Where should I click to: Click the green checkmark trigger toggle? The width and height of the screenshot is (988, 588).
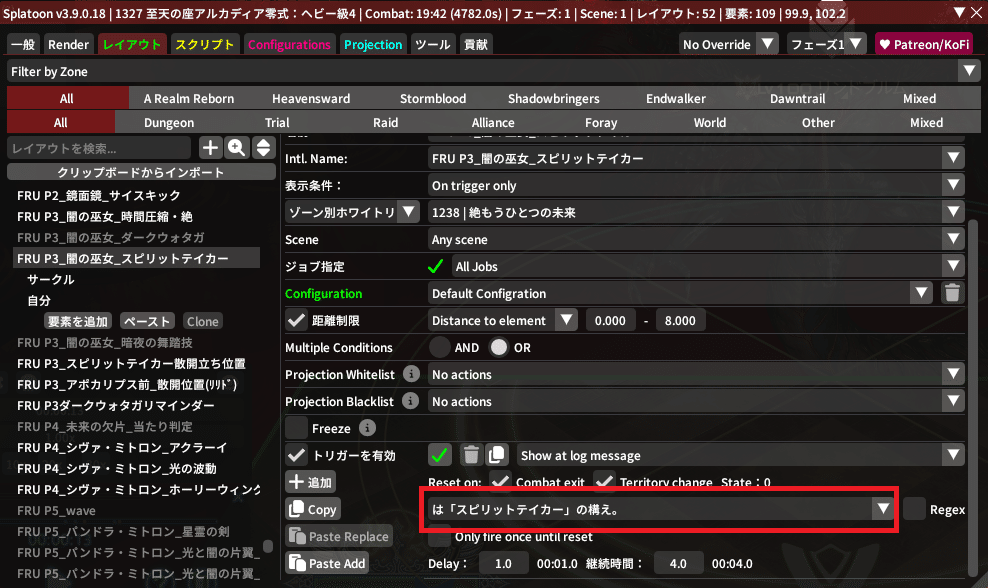(440, 455)
